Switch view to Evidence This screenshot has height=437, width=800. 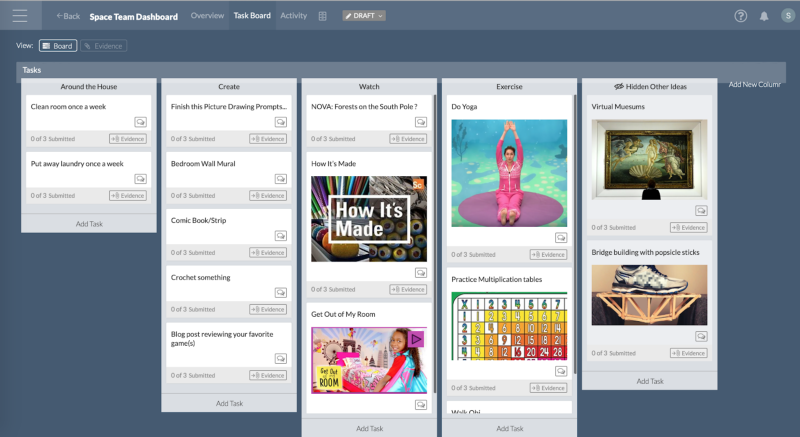tap(104, 46)
